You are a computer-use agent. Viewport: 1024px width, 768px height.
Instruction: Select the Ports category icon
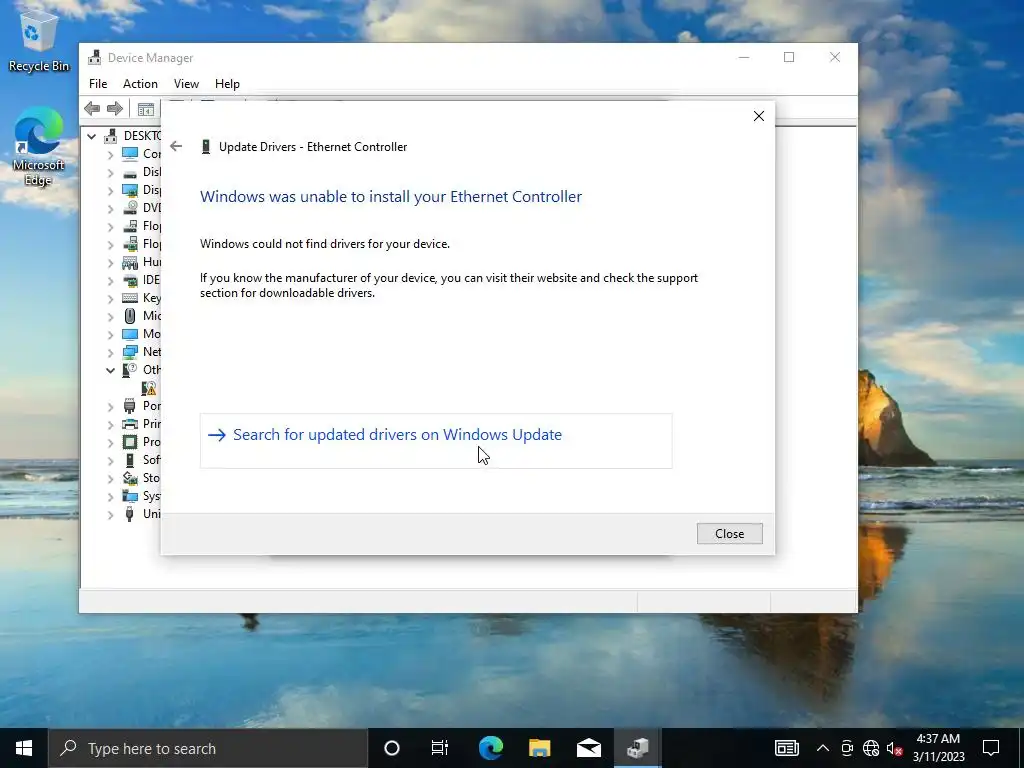pos(130,406)
